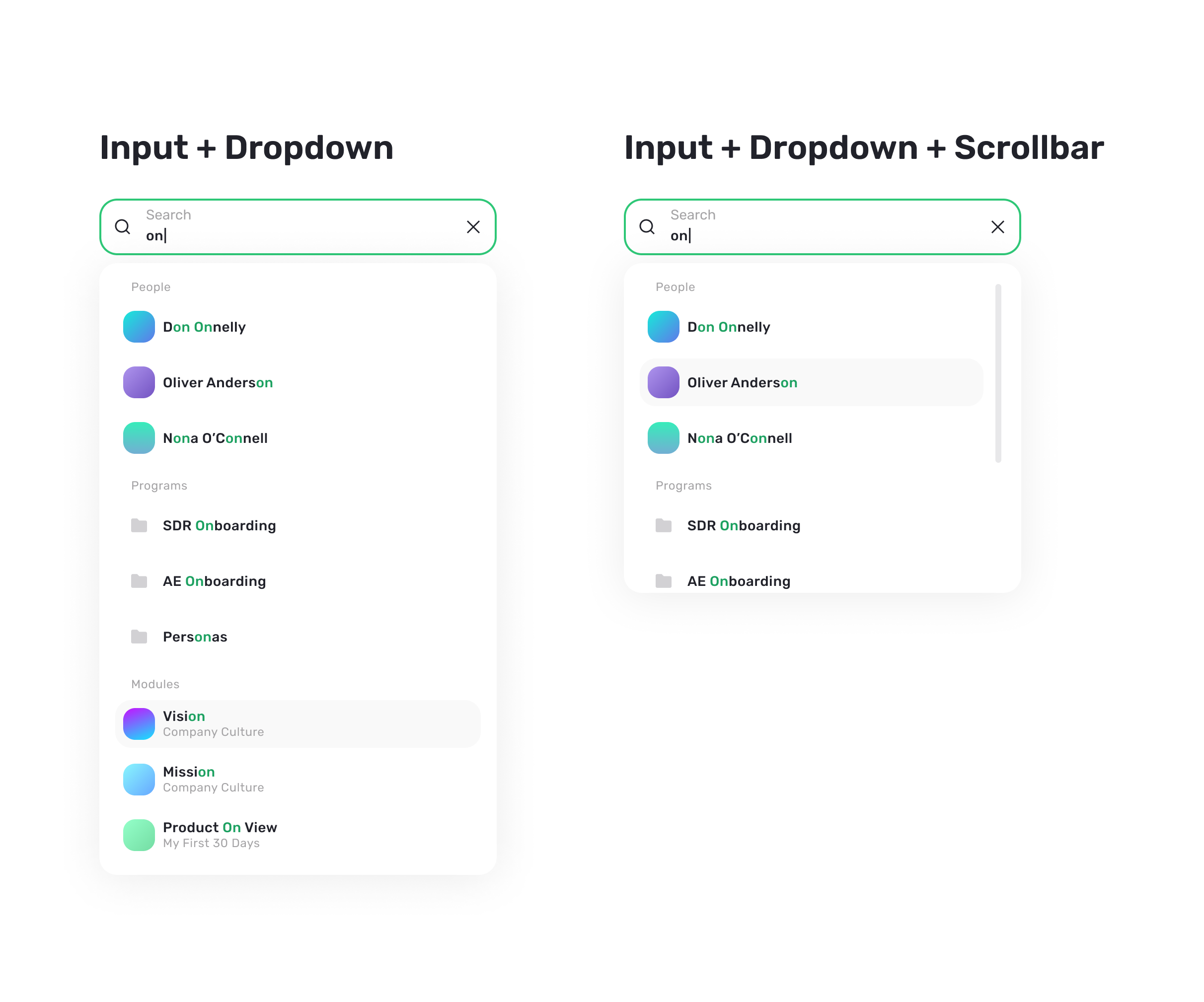Image resolution: width=1204 pixels, height=1002 pixels.
Task: Click the Vision module gradient icon
Action: 139,723
